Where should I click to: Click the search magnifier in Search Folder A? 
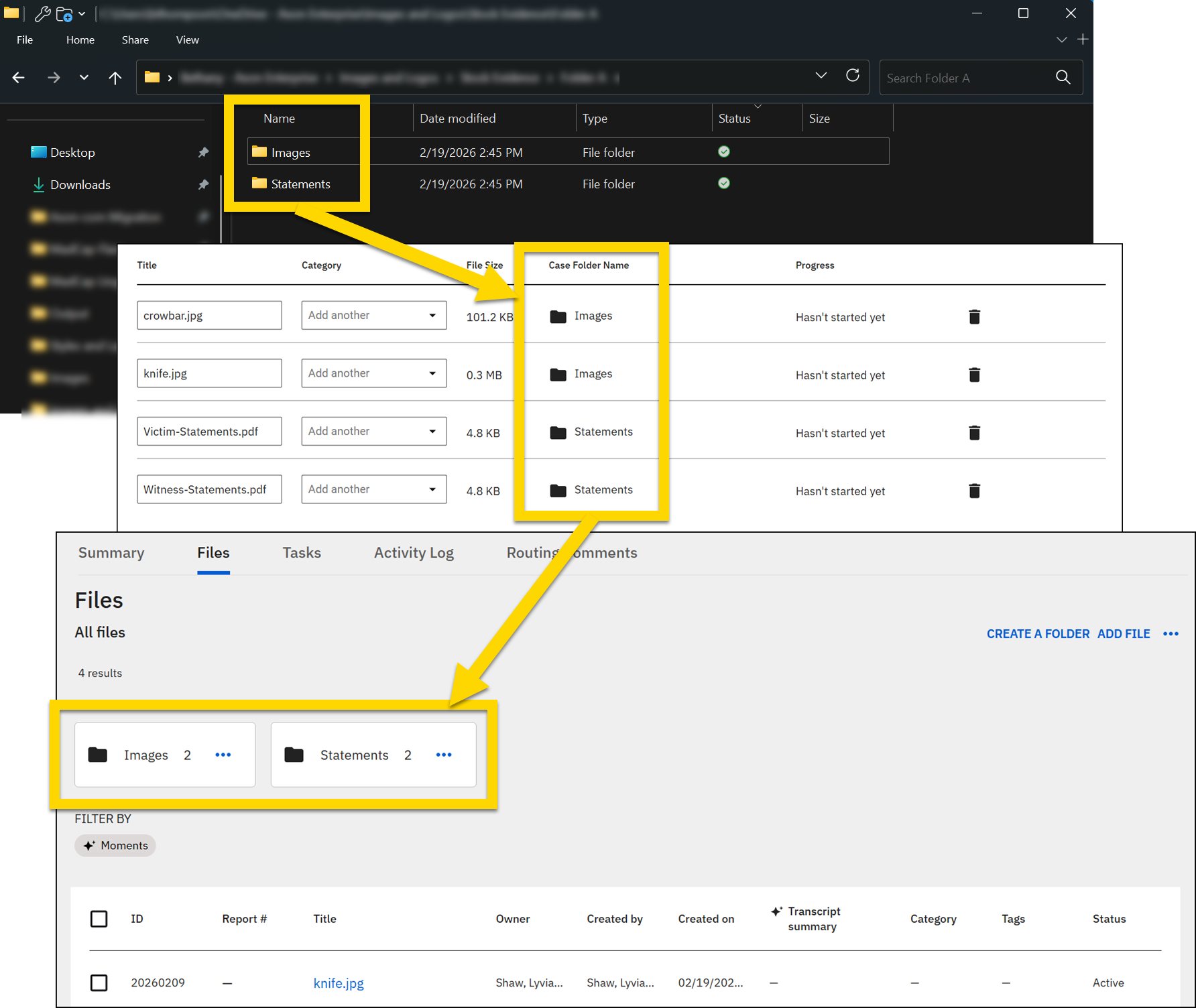coord(1063,77)
